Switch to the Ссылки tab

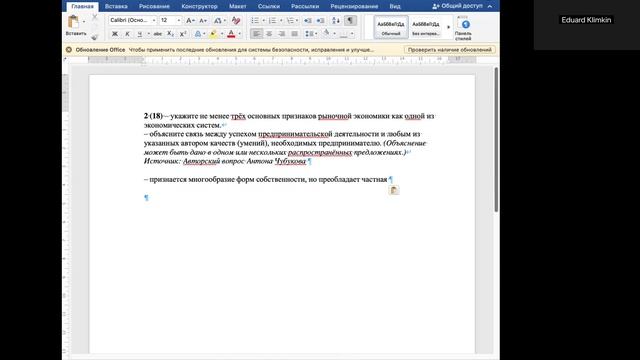pos(269,7)
